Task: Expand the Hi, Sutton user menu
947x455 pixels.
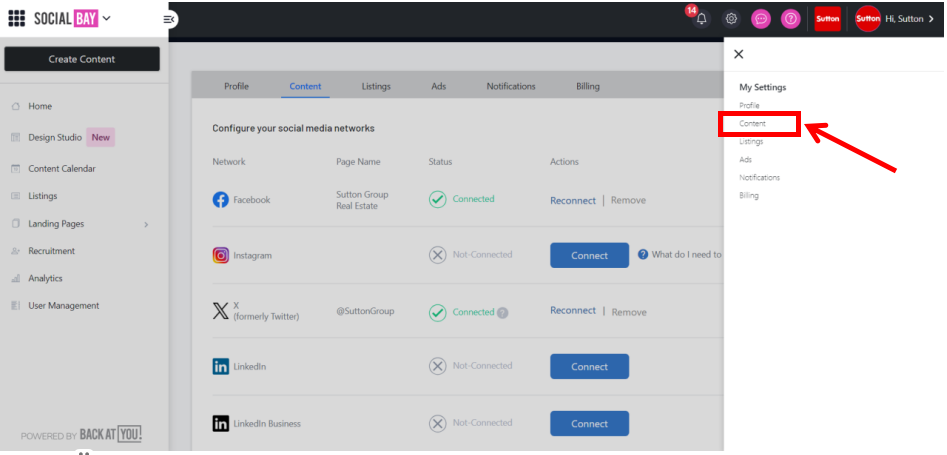Action: click(910, 19)
